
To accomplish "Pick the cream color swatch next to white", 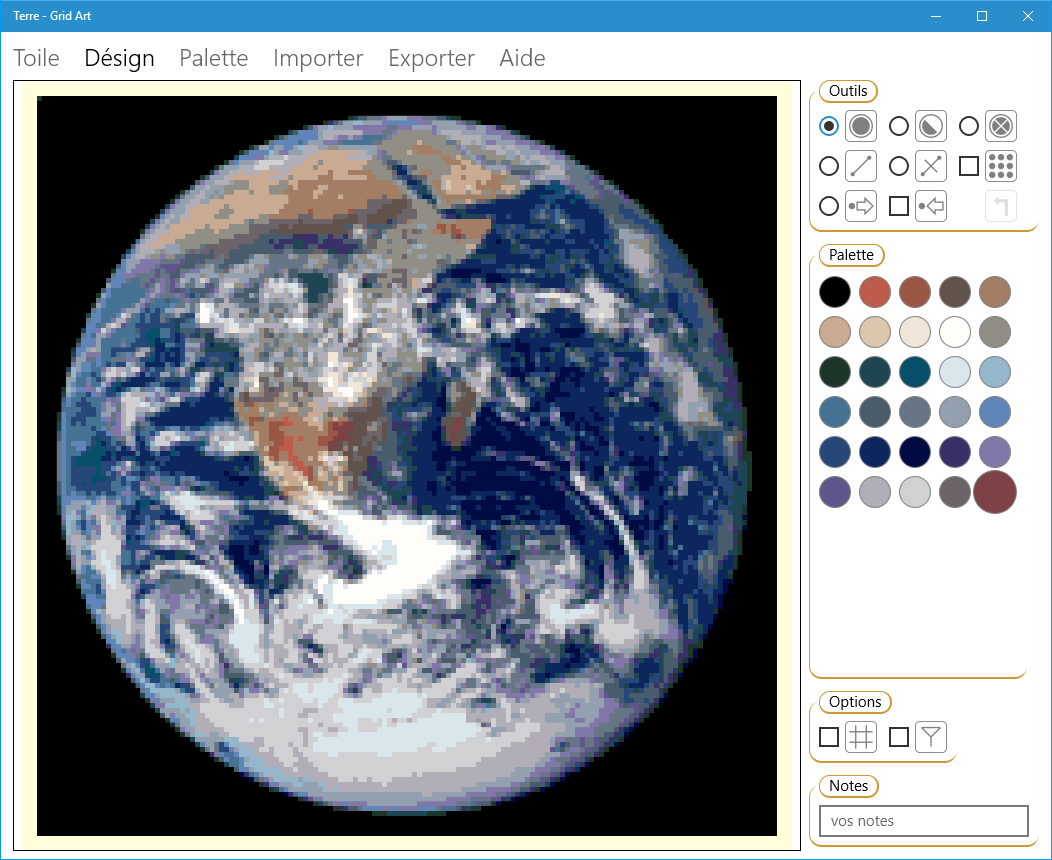I will pos(914,332).
